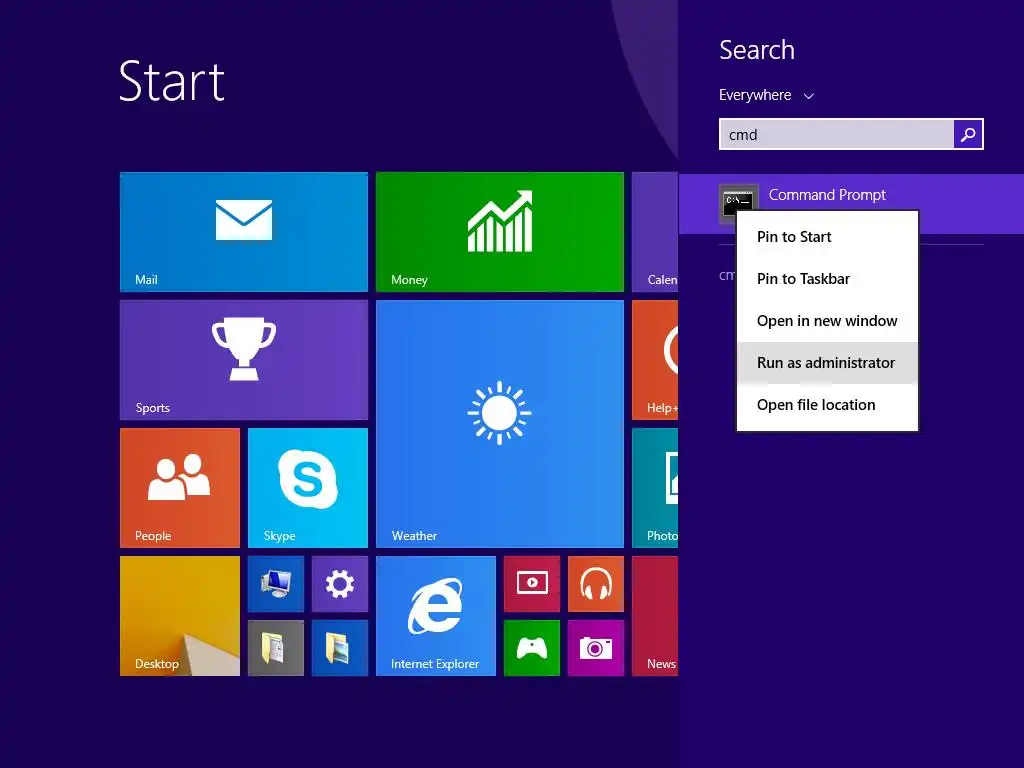Launch the Skype tile
This screenshot has height=768, width=1024.
click(308, 488)
